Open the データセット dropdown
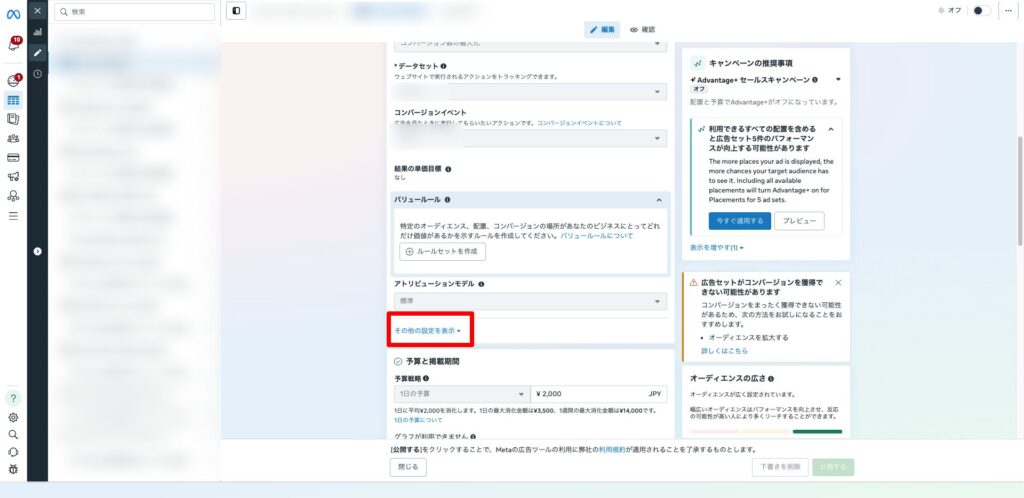This screenshot has width=1024, height=498. point(530,92)
